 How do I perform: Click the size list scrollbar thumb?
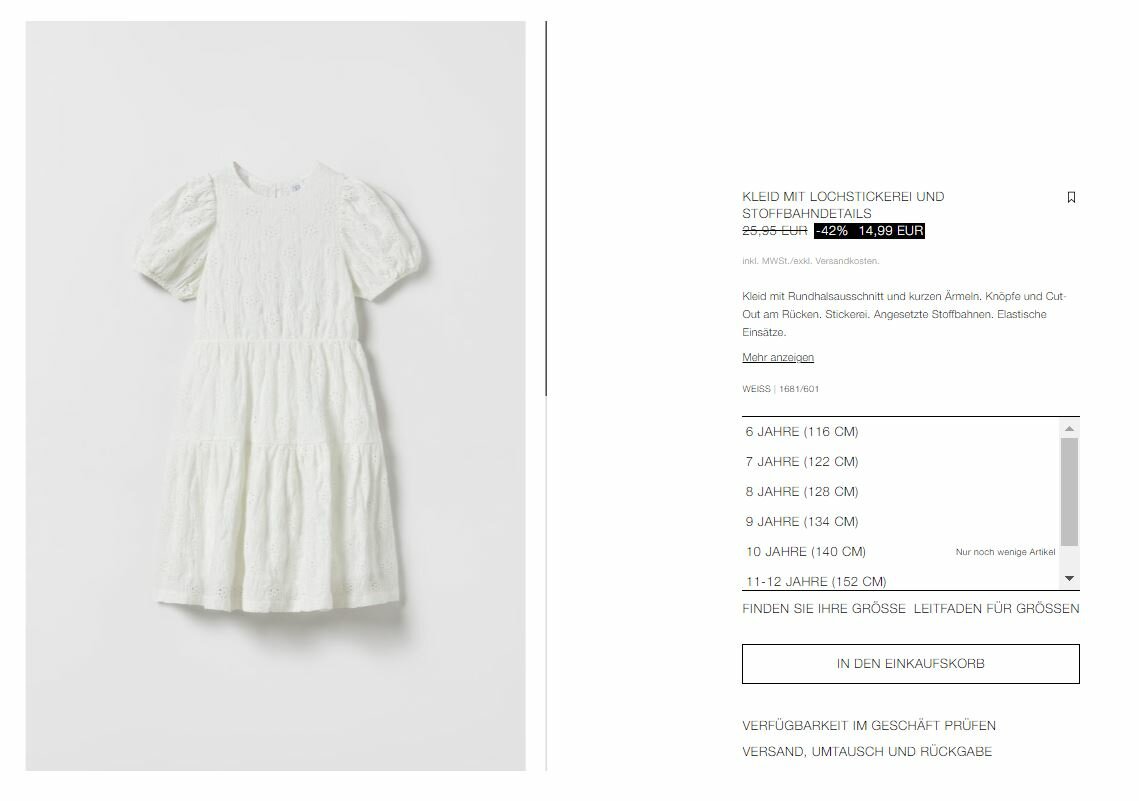[1069, 492]
